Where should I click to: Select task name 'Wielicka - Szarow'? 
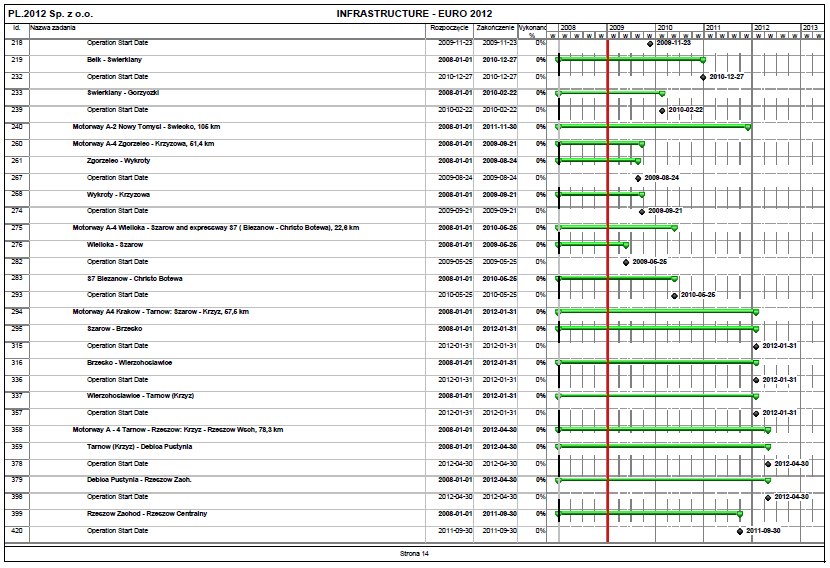(115, 245)
